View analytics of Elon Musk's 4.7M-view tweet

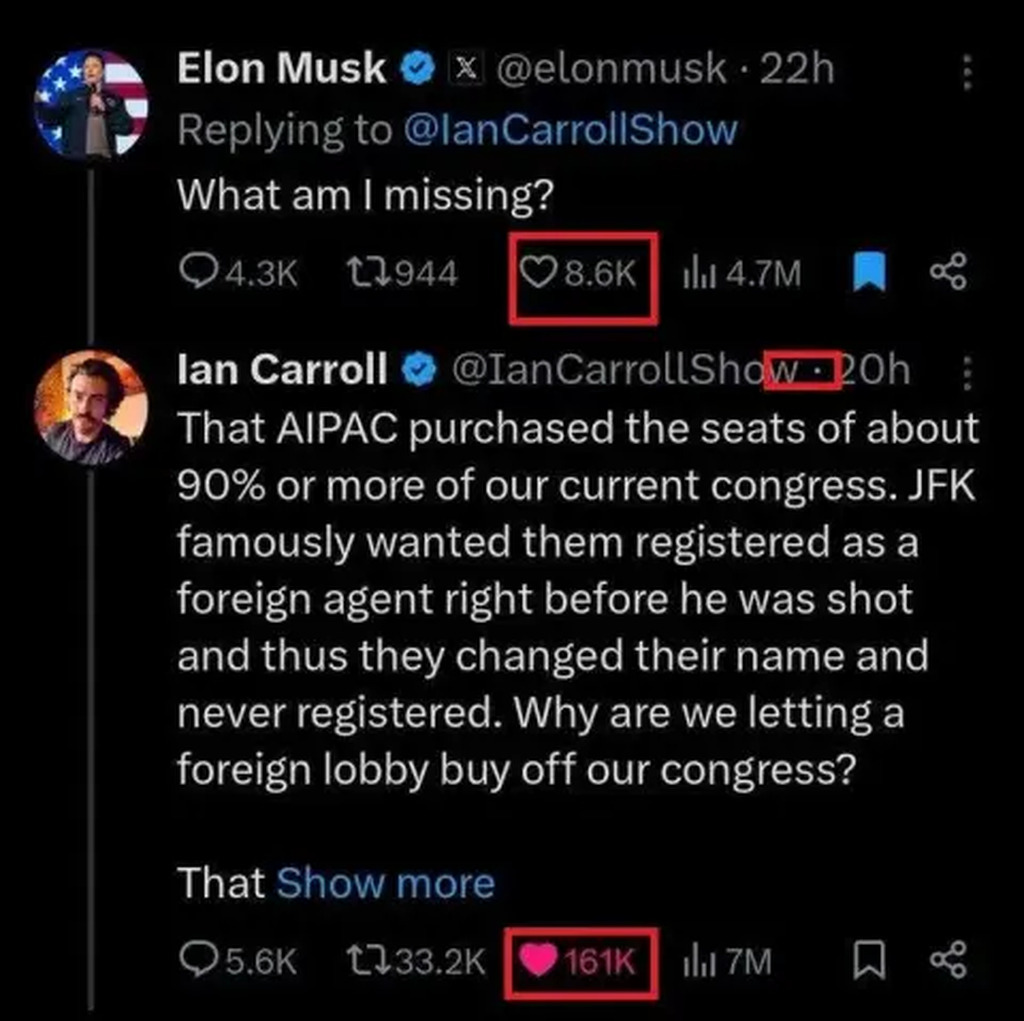[697, 272]
